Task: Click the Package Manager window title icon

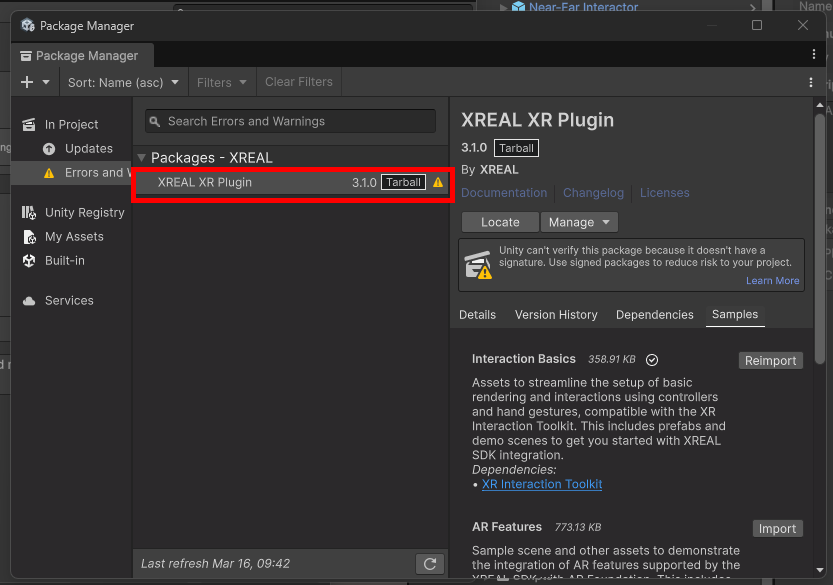Action: [x=27, y=26]
